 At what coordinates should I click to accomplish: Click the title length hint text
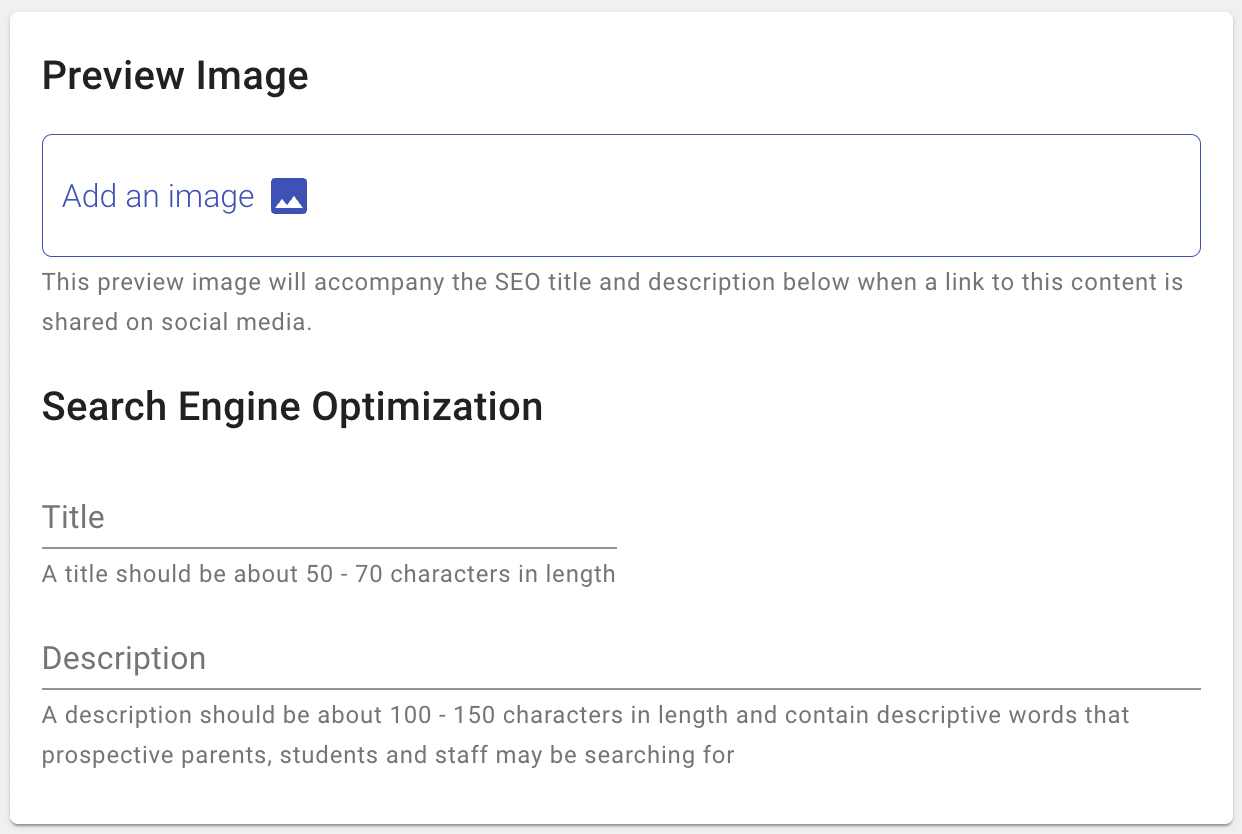(328, 574)
